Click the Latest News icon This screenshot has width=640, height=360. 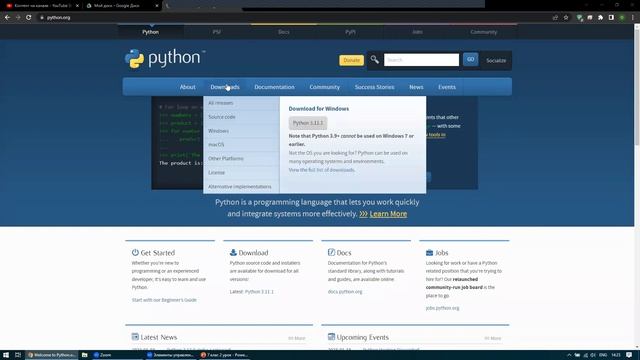(x=135, y=337)
